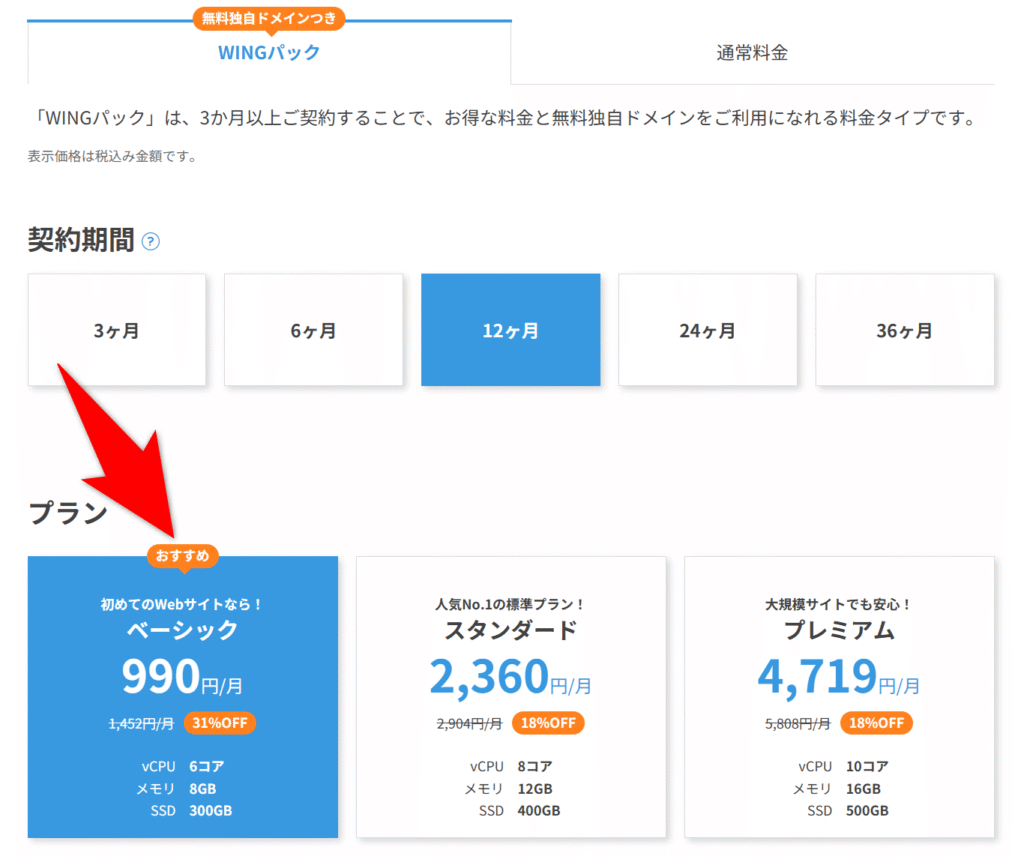Select the ベーシック plan title
The height and width of the screenshot is (856, 1024).
[x=182, y=630]
